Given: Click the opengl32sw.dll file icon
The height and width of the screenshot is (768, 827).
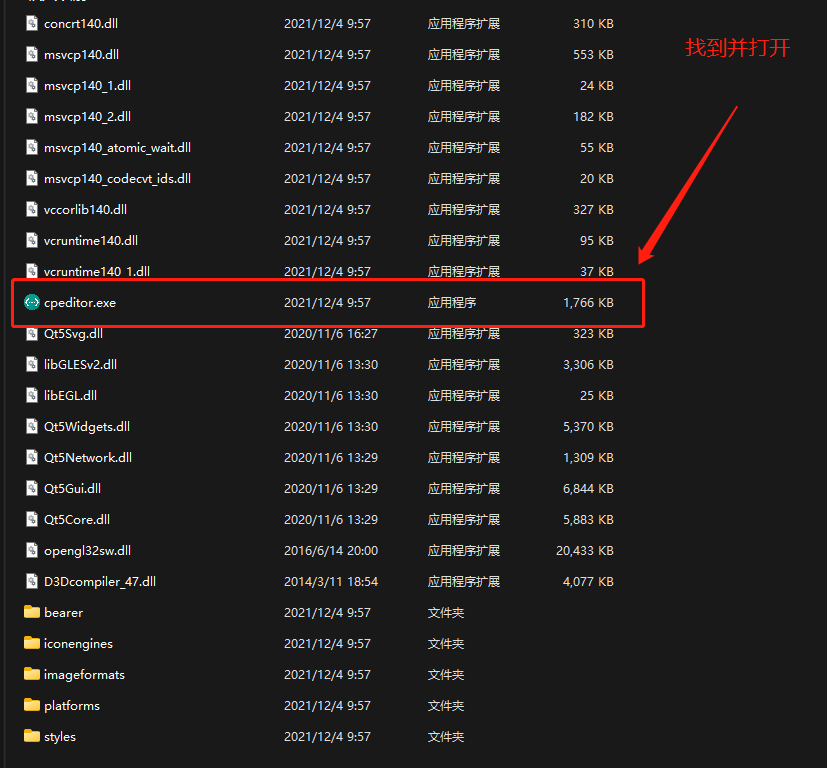Looking at the screenshot, I should (x=31, y=550).
